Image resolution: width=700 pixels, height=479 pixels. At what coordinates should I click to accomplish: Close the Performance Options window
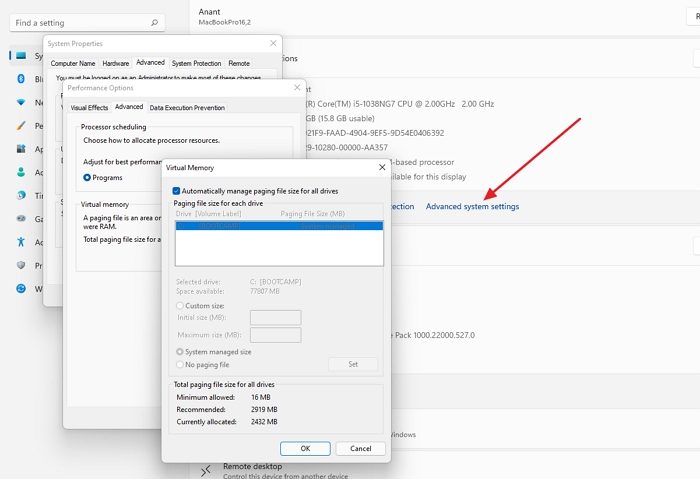point(297,87)
